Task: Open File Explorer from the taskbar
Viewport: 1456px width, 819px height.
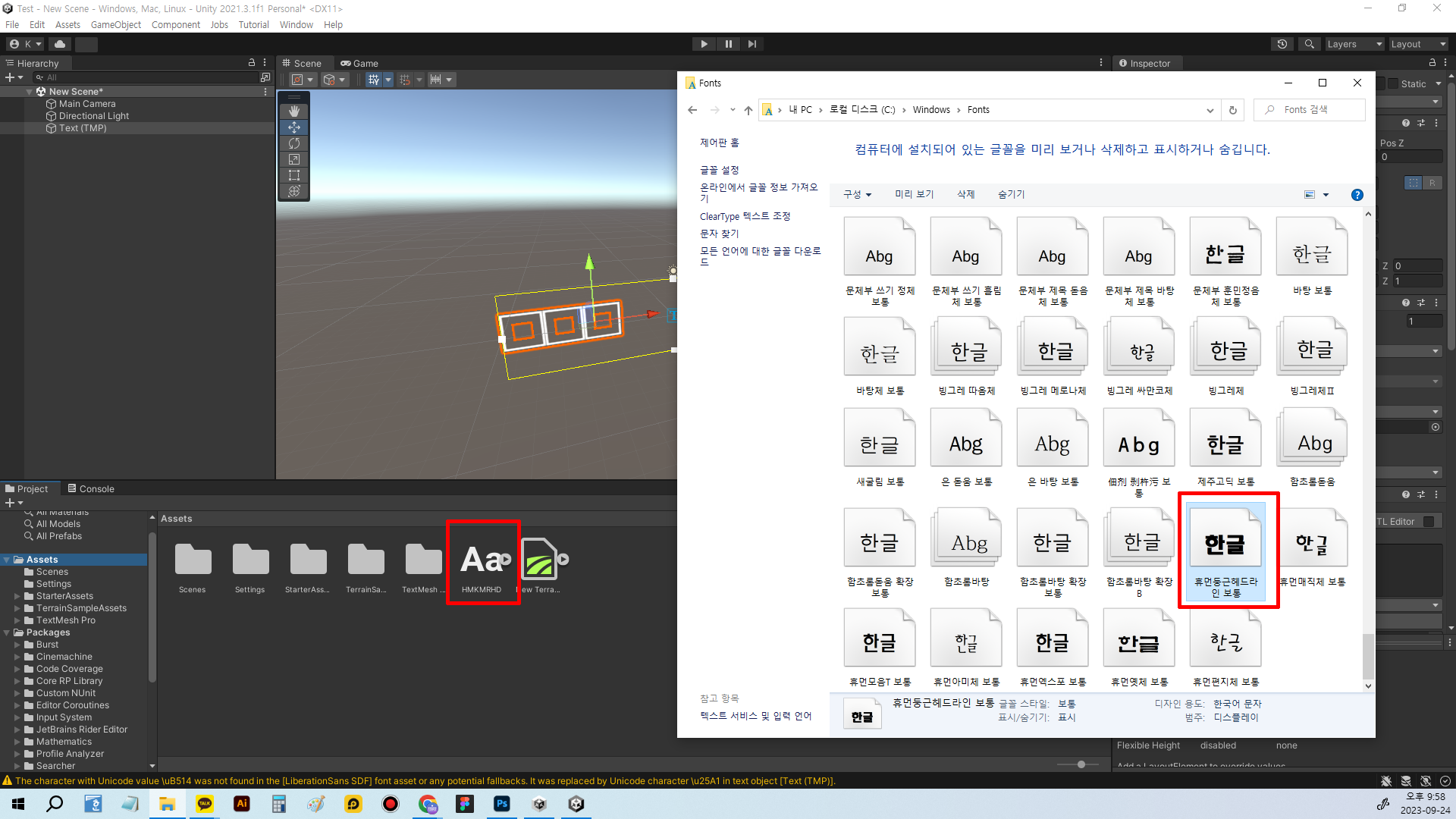Action: [x=167, y=804]
